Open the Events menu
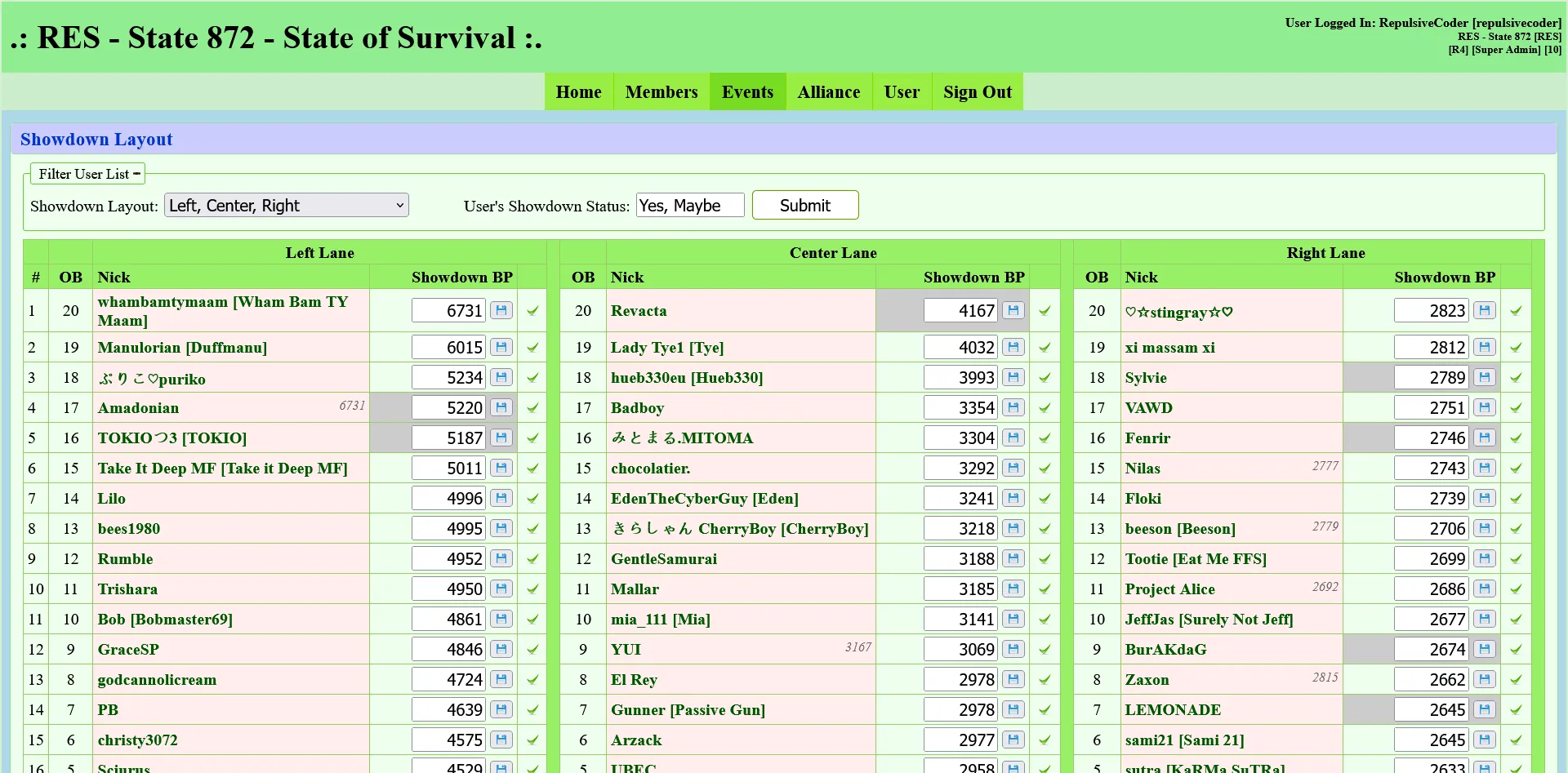This screenshot has width=1568, height=773. click(747, 91)
